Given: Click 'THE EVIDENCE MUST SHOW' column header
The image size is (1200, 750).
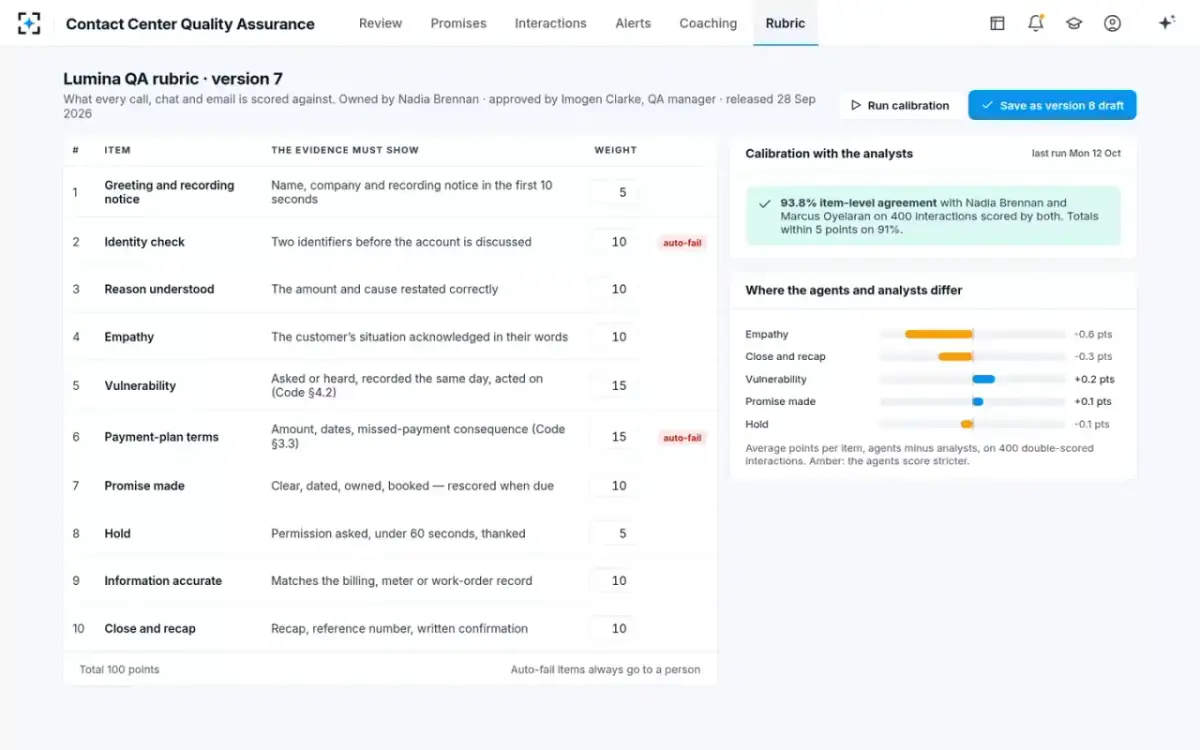Looking at the screenshot, I should 345,150.
